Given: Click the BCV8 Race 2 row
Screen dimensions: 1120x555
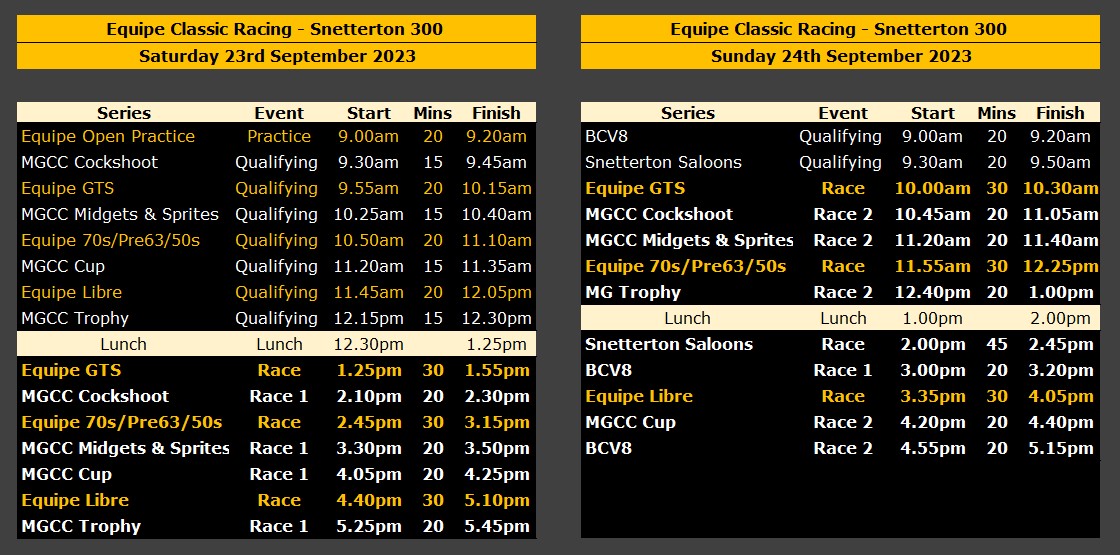Looking at the screenshot, I should click(840, 448).
